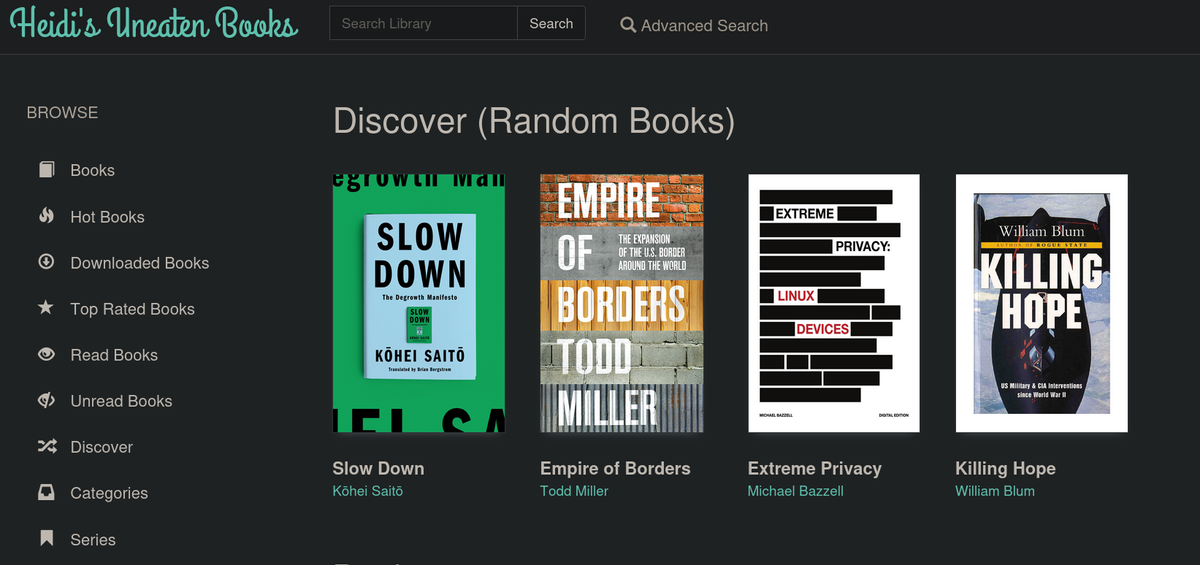This screenshot has height=565, width=1200.
Task: Click the Downloaded Books arrow icon
Action: pyautogui.click(x=46, y=262)
